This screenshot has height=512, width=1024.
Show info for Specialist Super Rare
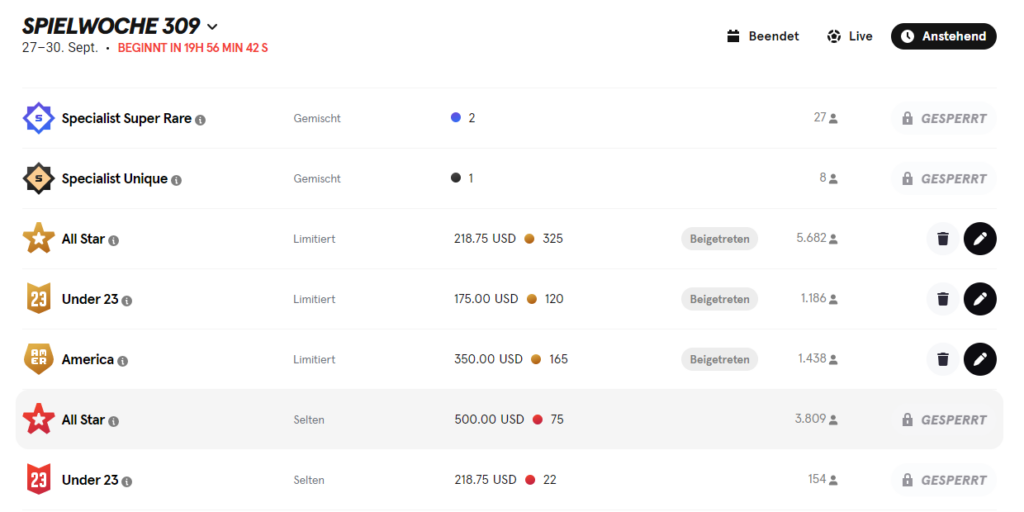200,120
